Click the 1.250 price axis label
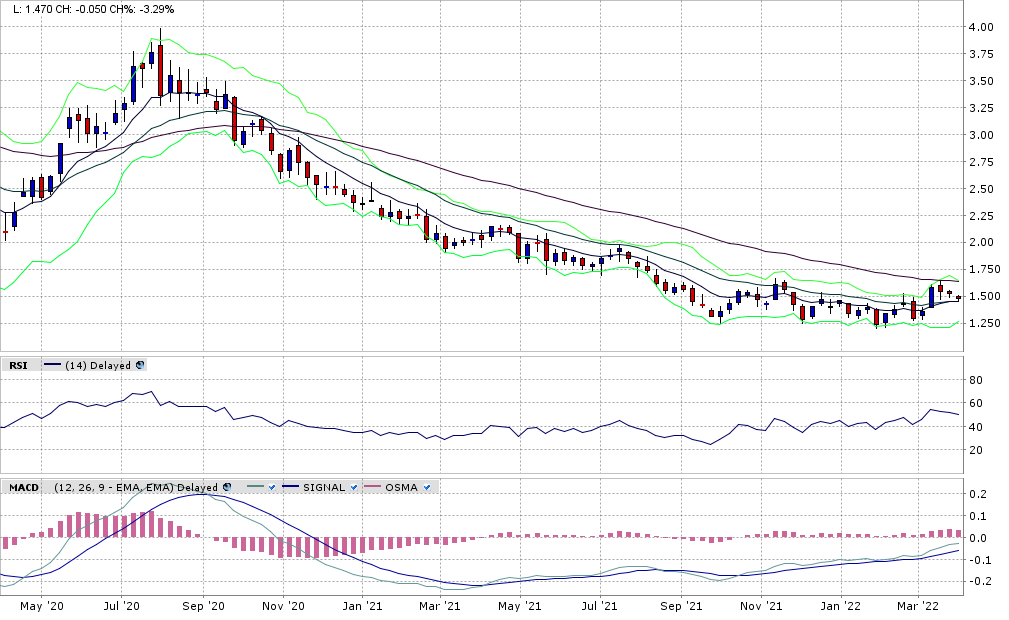1009x620 pixels. click(x=983, y=323)
